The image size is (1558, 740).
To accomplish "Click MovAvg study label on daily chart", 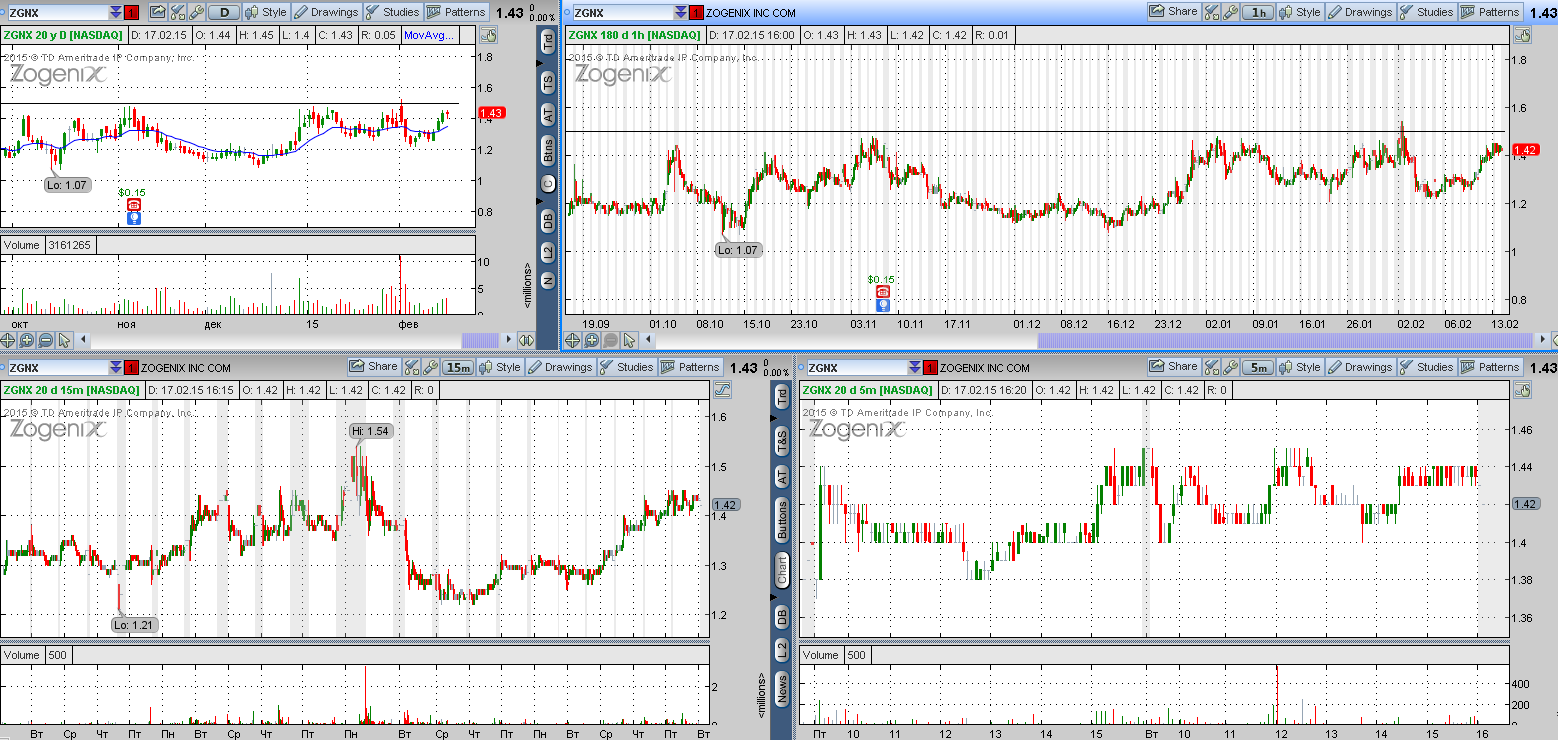I will pos(429,35).
